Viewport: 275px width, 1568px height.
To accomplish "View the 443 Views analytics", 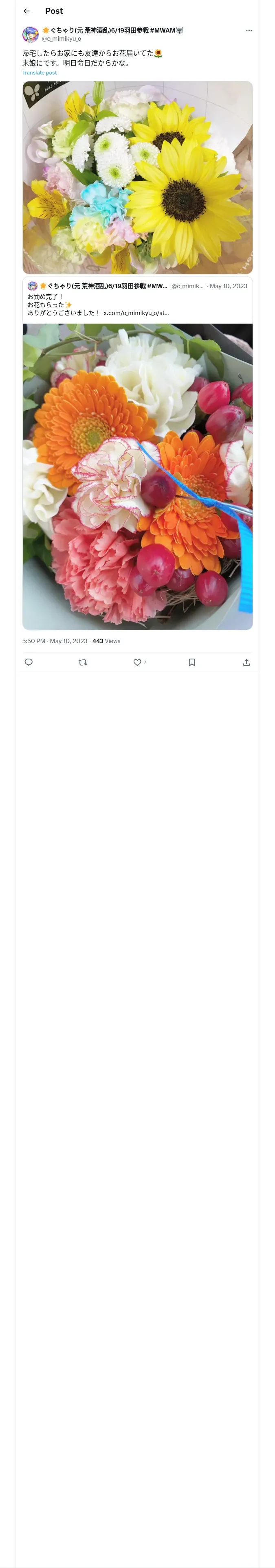I will pos(107,641).
